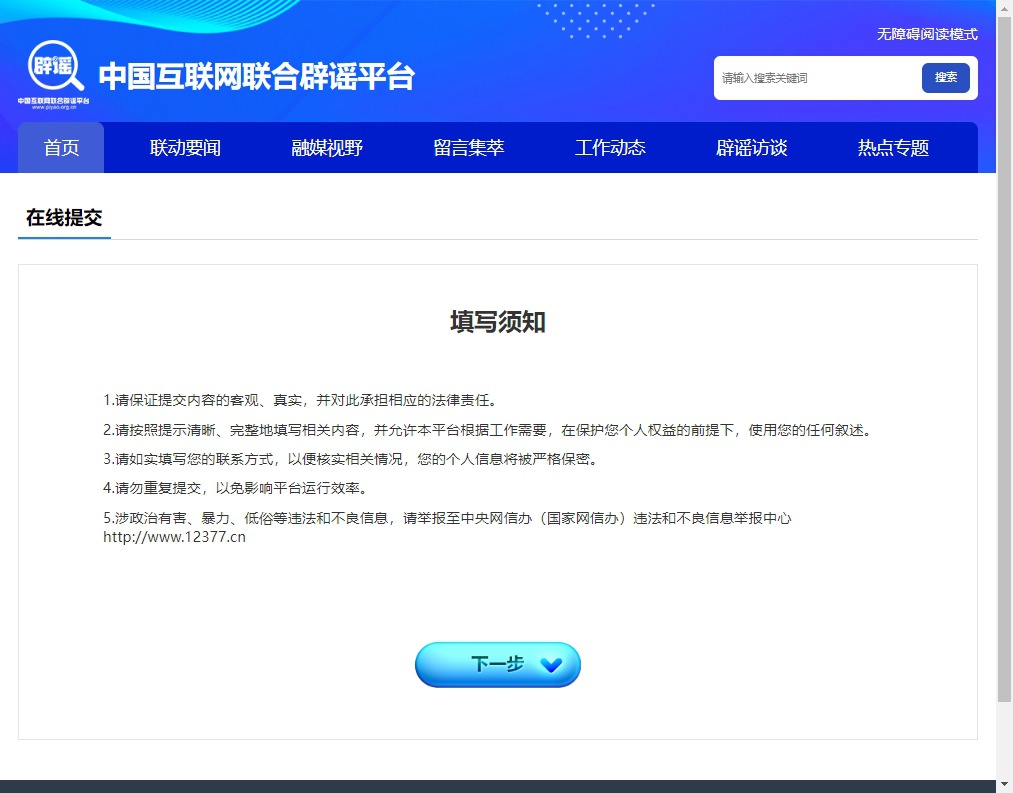Click the vertical scrollbar thumb

pos(1004,359)
